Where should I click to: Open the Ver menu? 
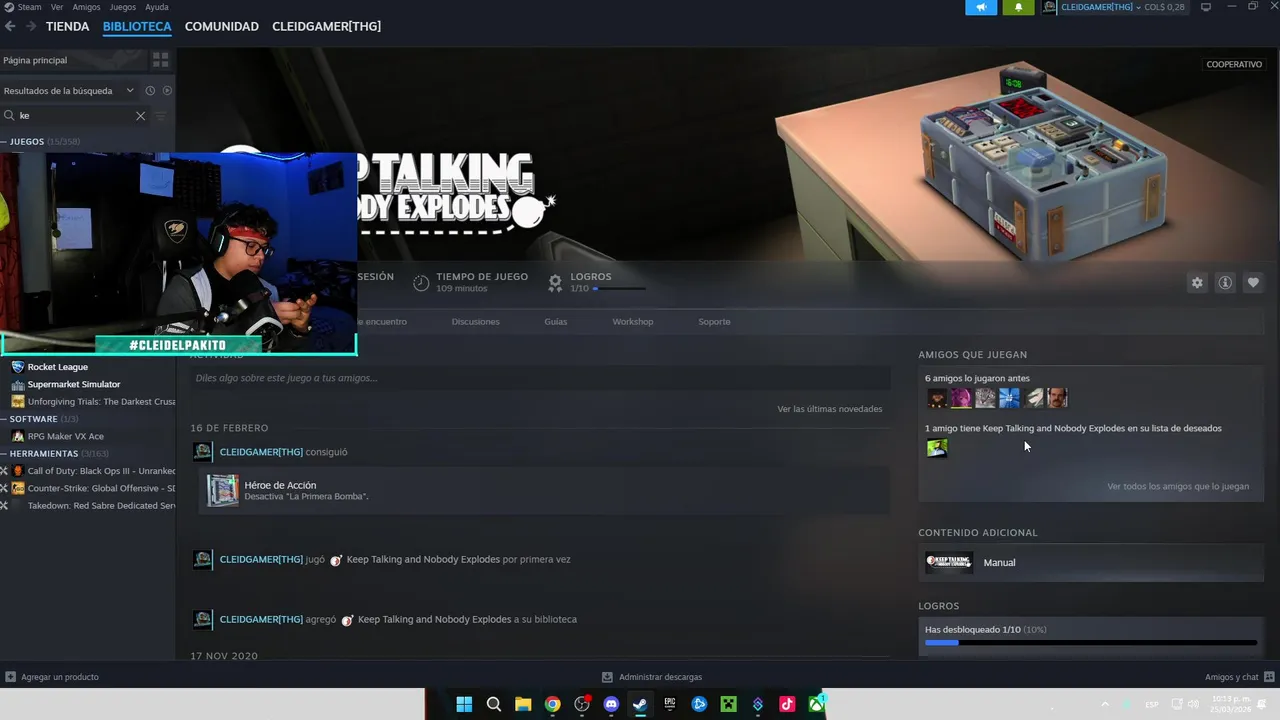click(x=57, y=7)
